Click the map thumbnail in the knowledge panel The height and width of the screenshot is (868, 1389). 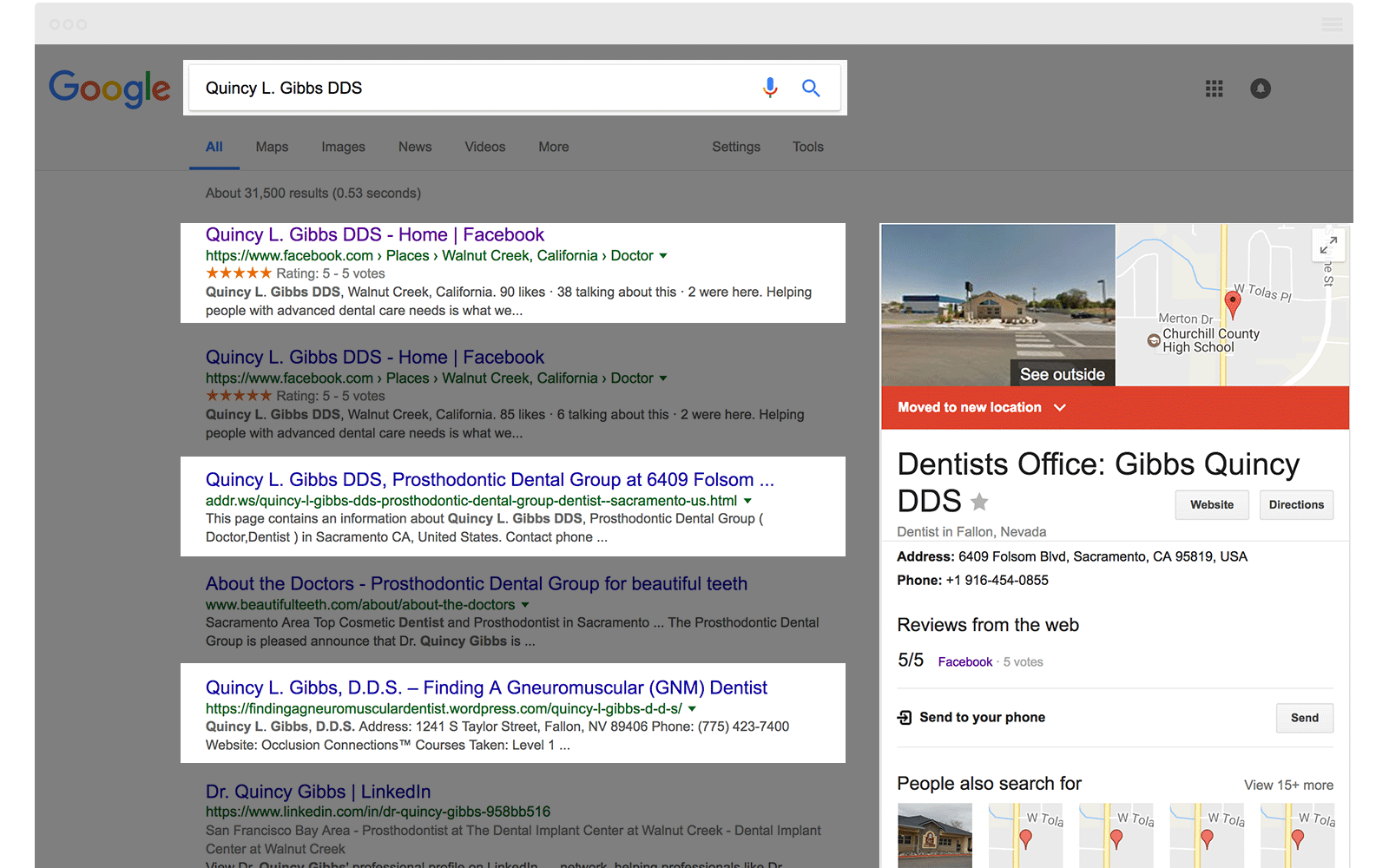pyautogui.click(x=1233, y=306)
